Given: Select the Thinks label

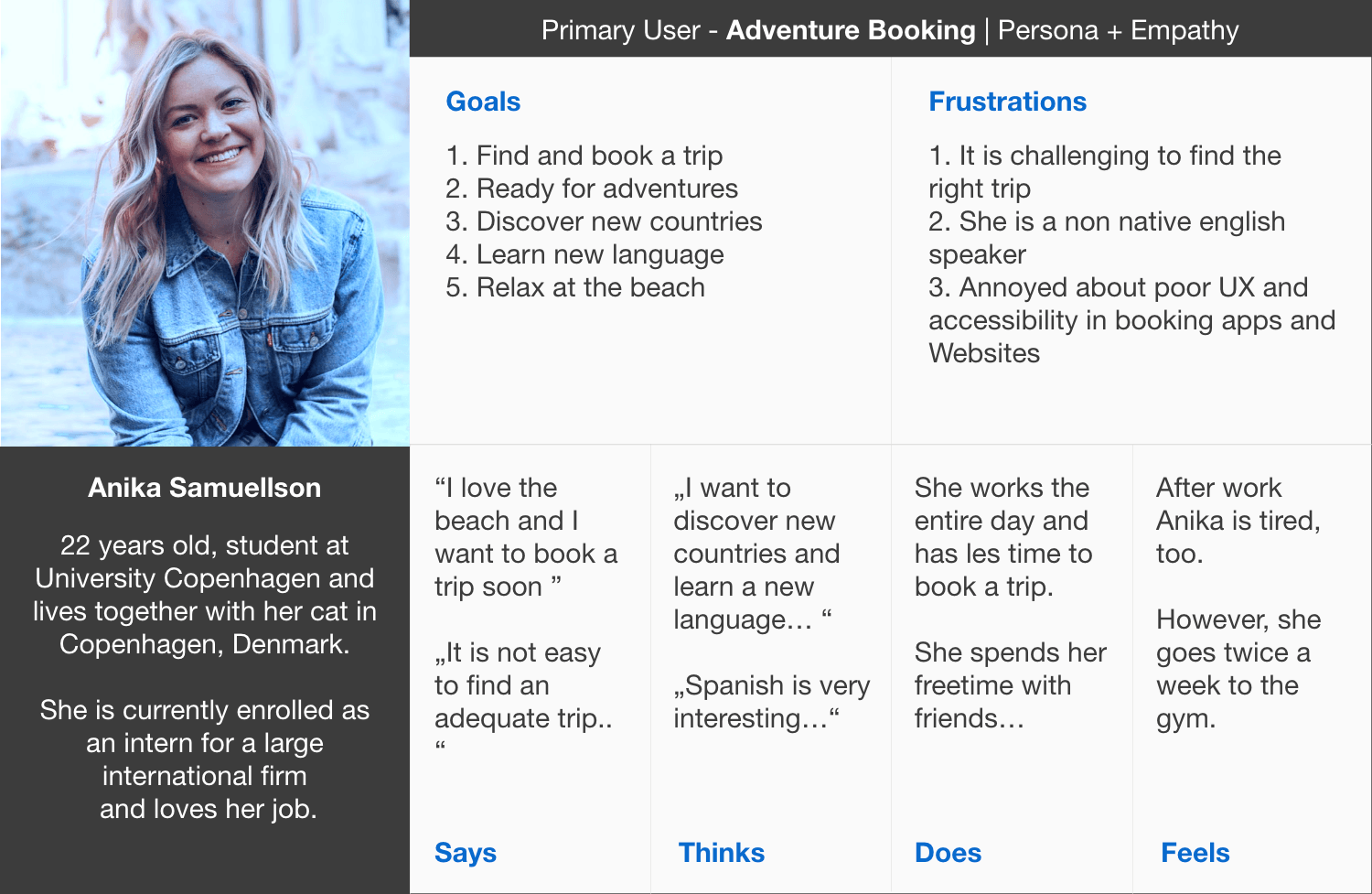Looking at the screenshot, I should (722, 852).
